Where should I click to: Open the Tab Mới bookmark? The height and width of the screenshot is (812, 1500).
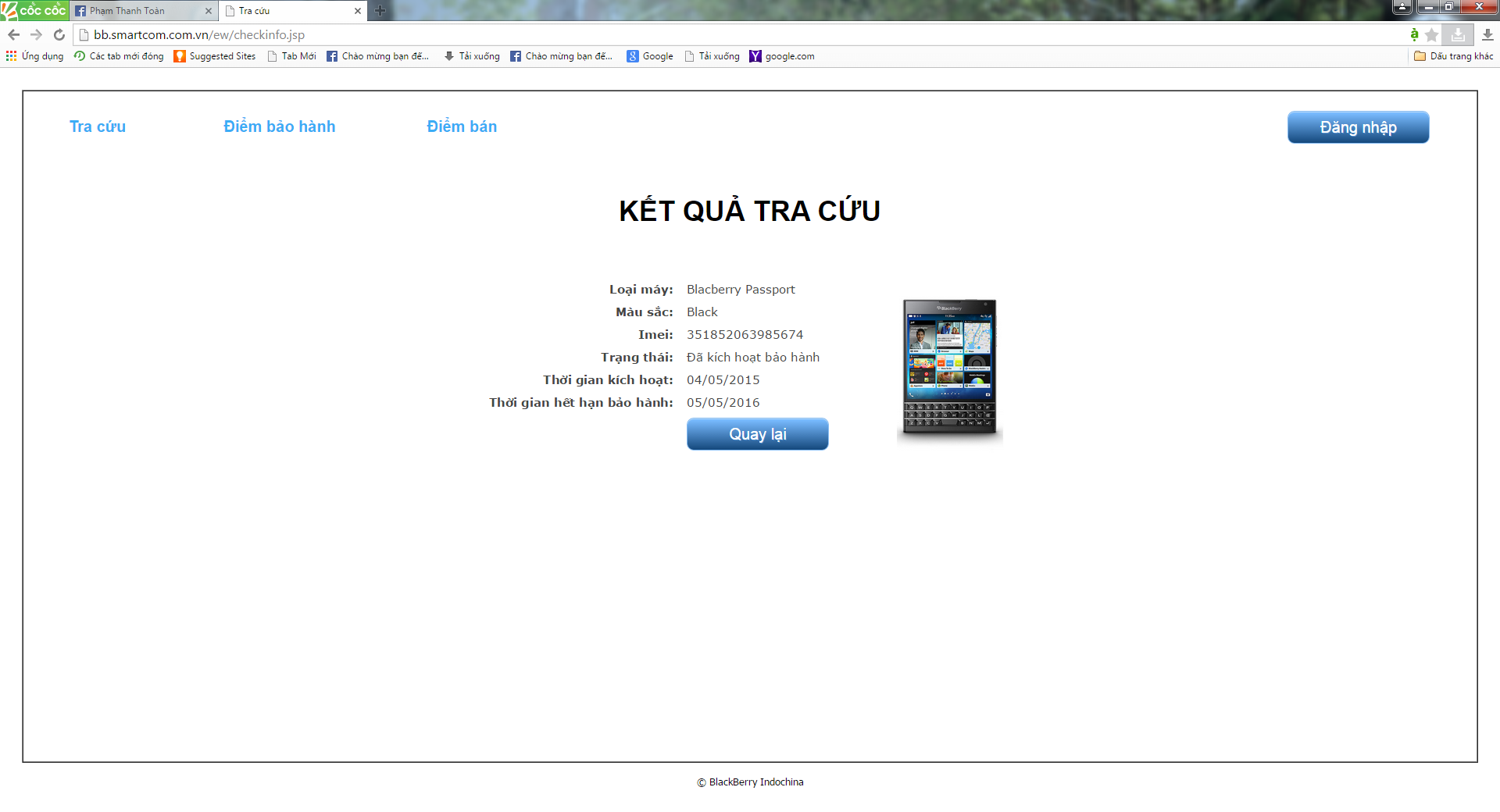pos(291,56)
